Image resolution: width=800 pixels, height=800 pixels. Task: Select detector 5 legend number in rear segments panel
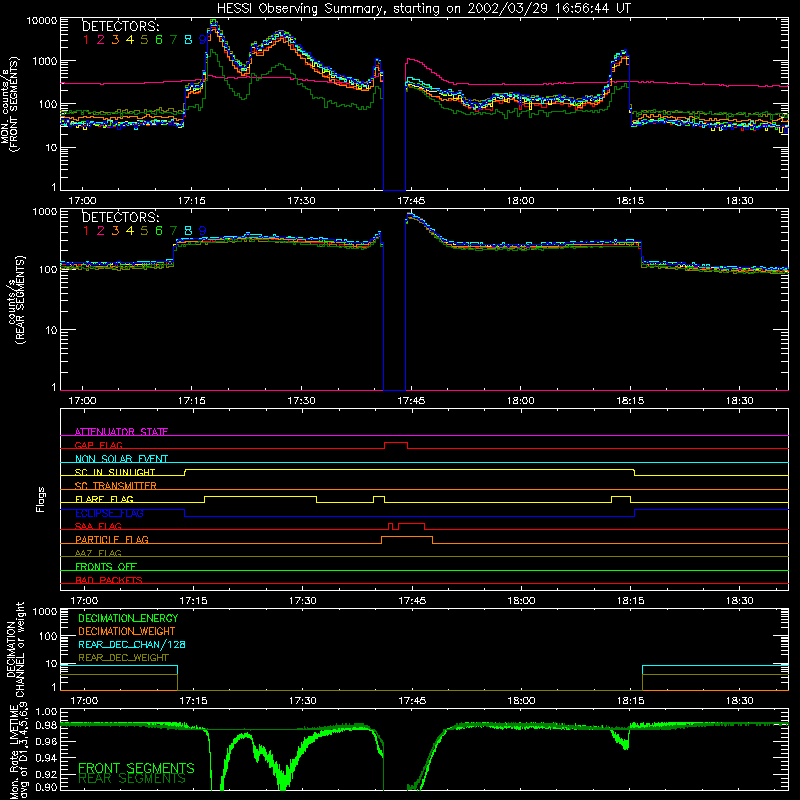pos(144,231)
